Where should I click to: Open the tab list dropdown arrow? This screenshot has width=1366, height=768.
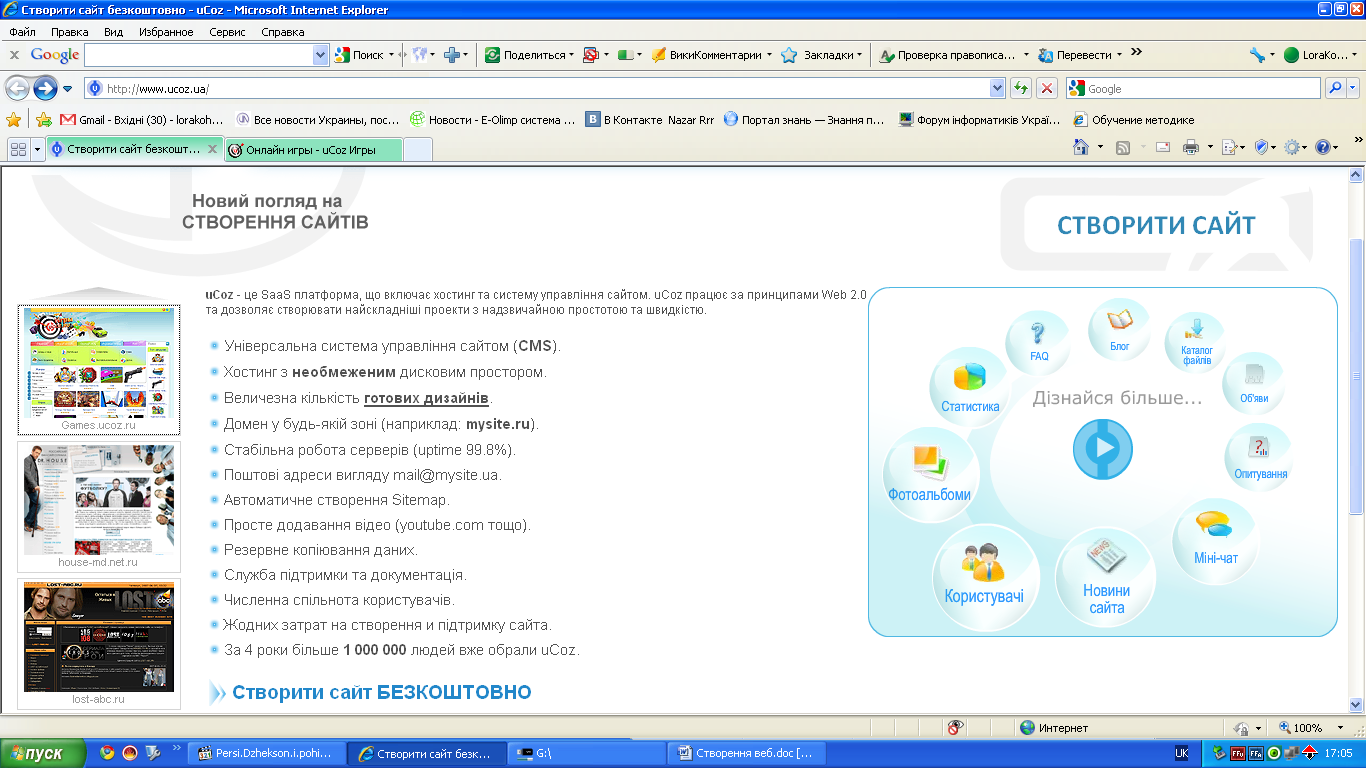pyautogui.click(x=38, y=149)
